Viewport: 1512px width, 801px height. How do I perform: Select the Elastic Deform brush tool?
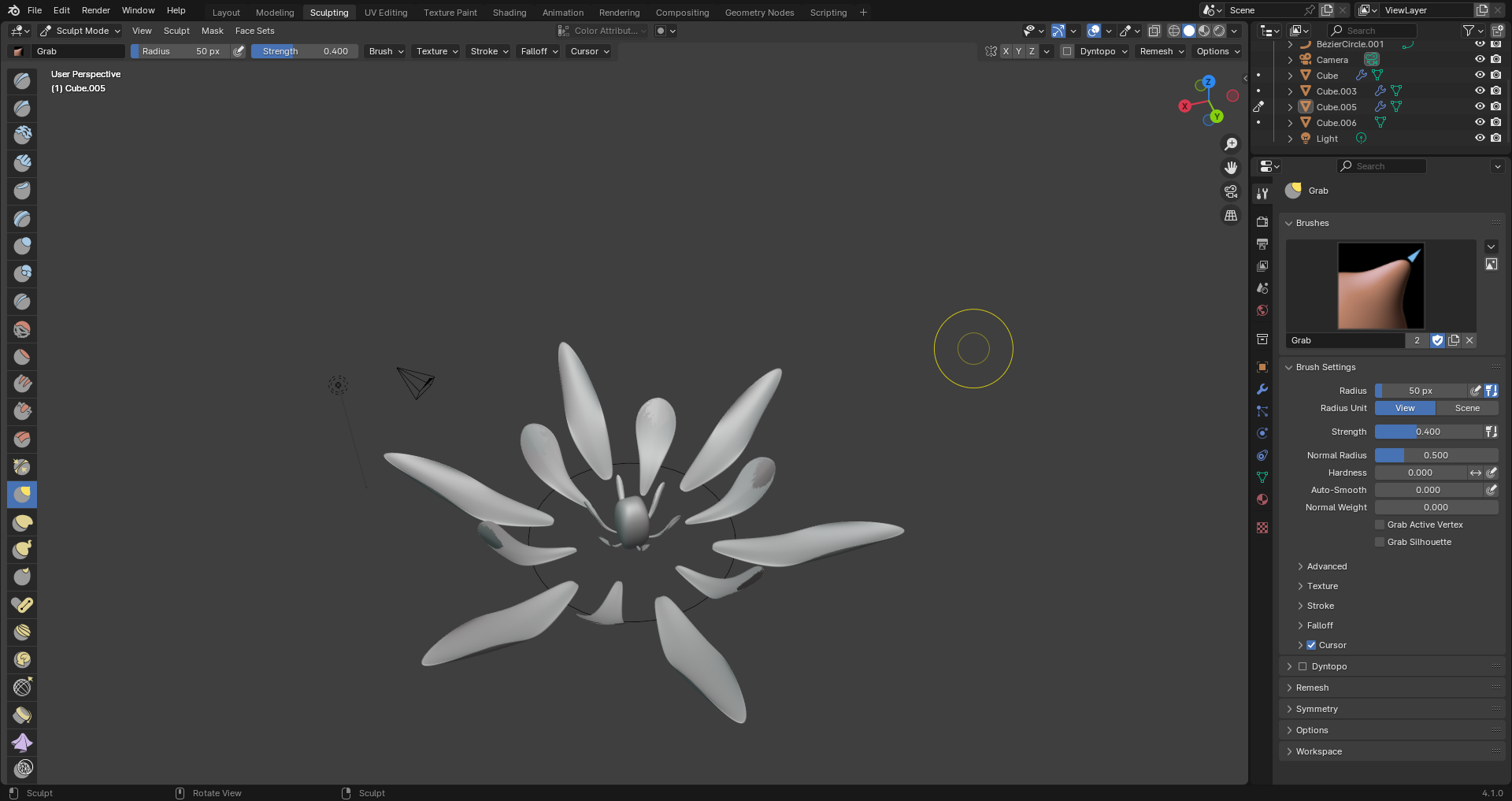tap(22, 521)
